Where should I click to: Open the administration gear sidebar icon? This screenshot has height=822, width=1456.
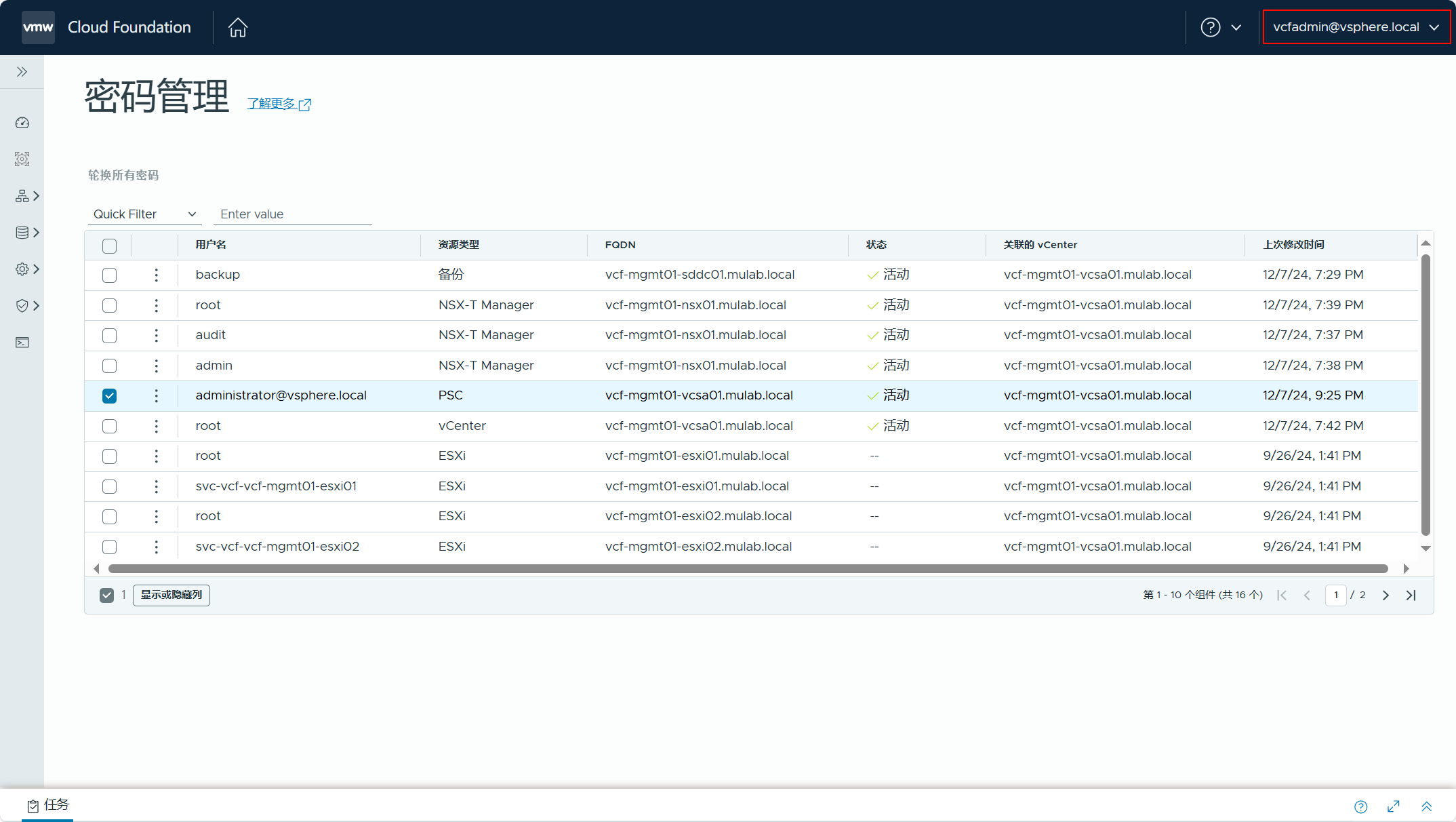tap(22, 269)
